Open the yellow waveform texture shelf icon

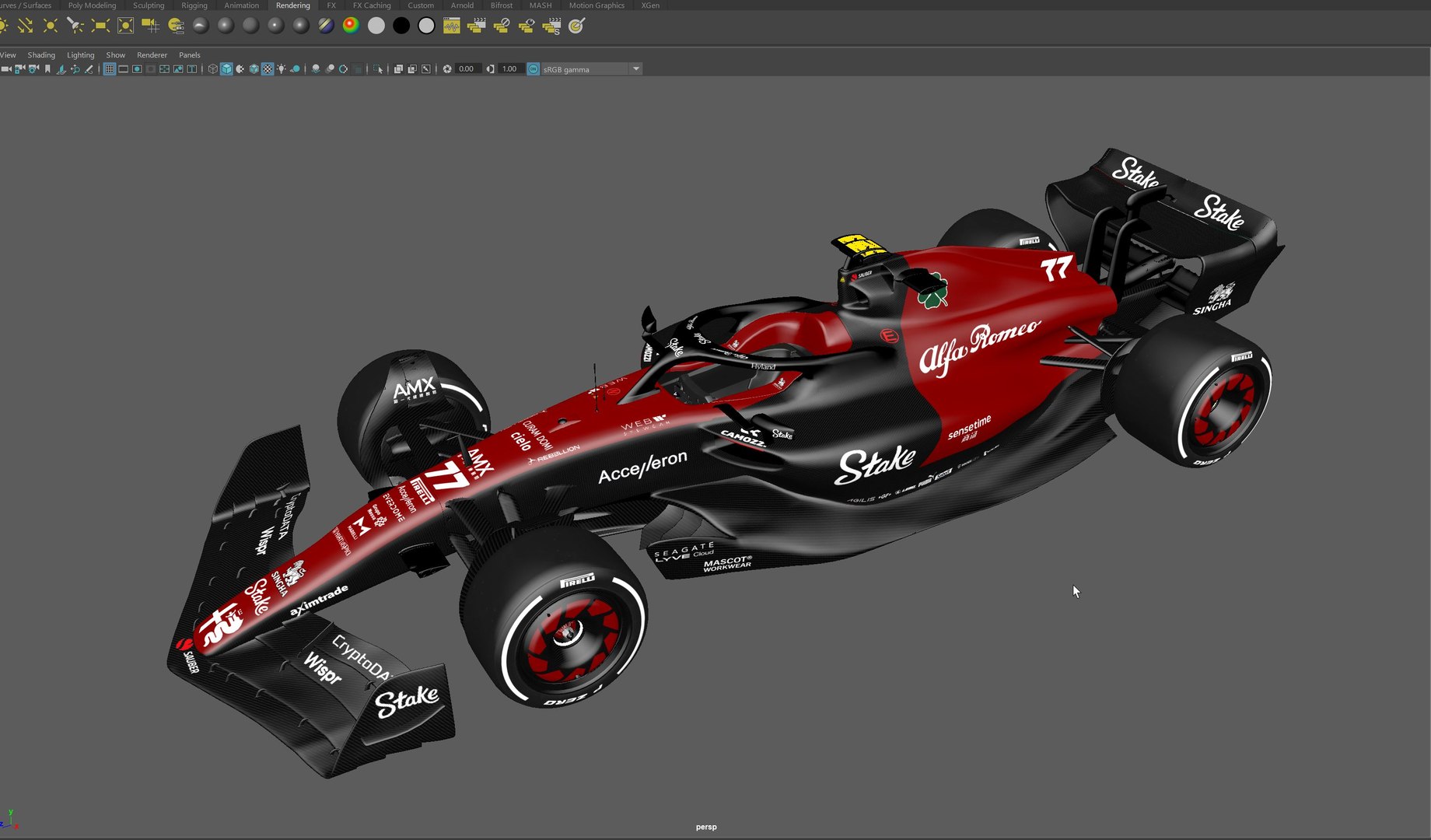point(451,26)
